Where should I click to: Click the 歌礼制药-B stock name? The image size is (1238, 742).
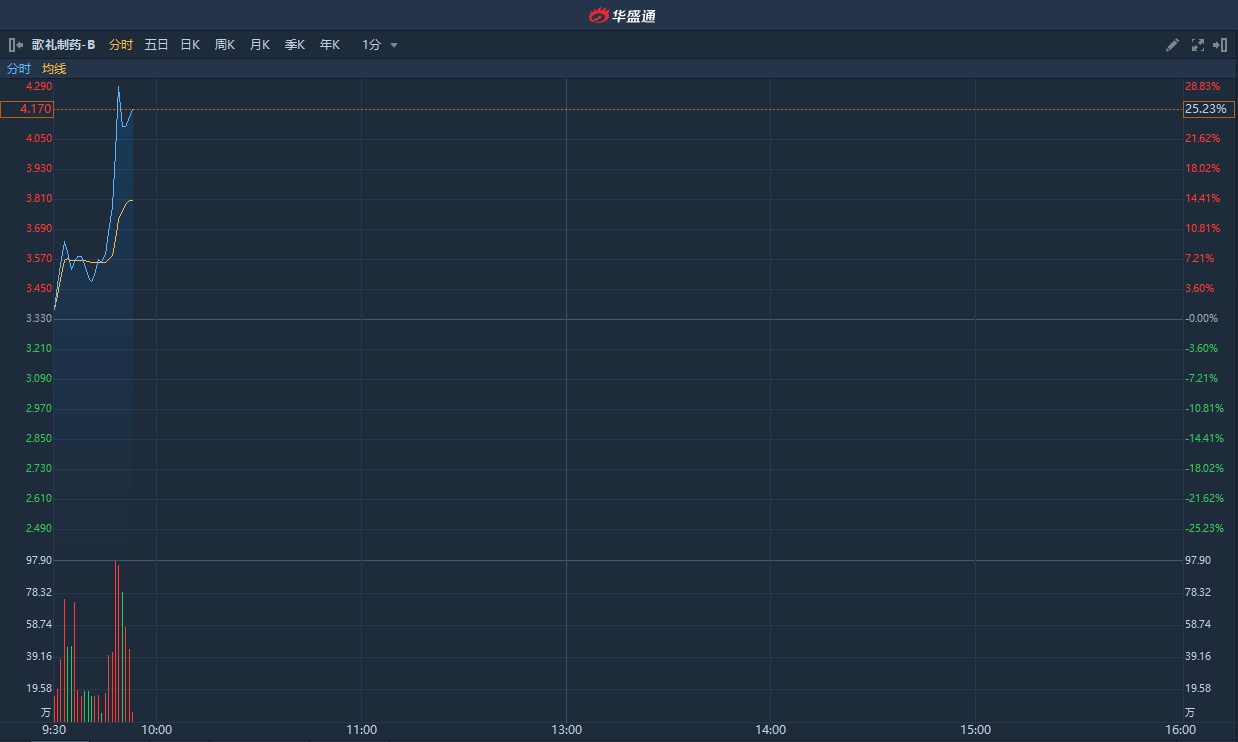[63, 45]
